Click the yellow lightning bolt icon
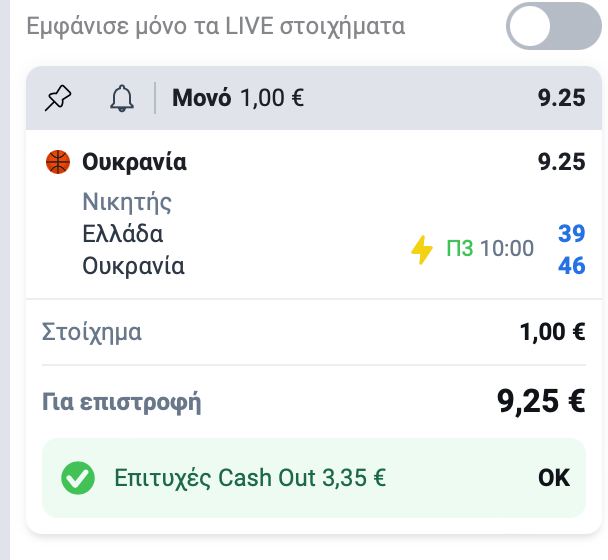This screenshot has height=560, width=608. click(422, 250)
